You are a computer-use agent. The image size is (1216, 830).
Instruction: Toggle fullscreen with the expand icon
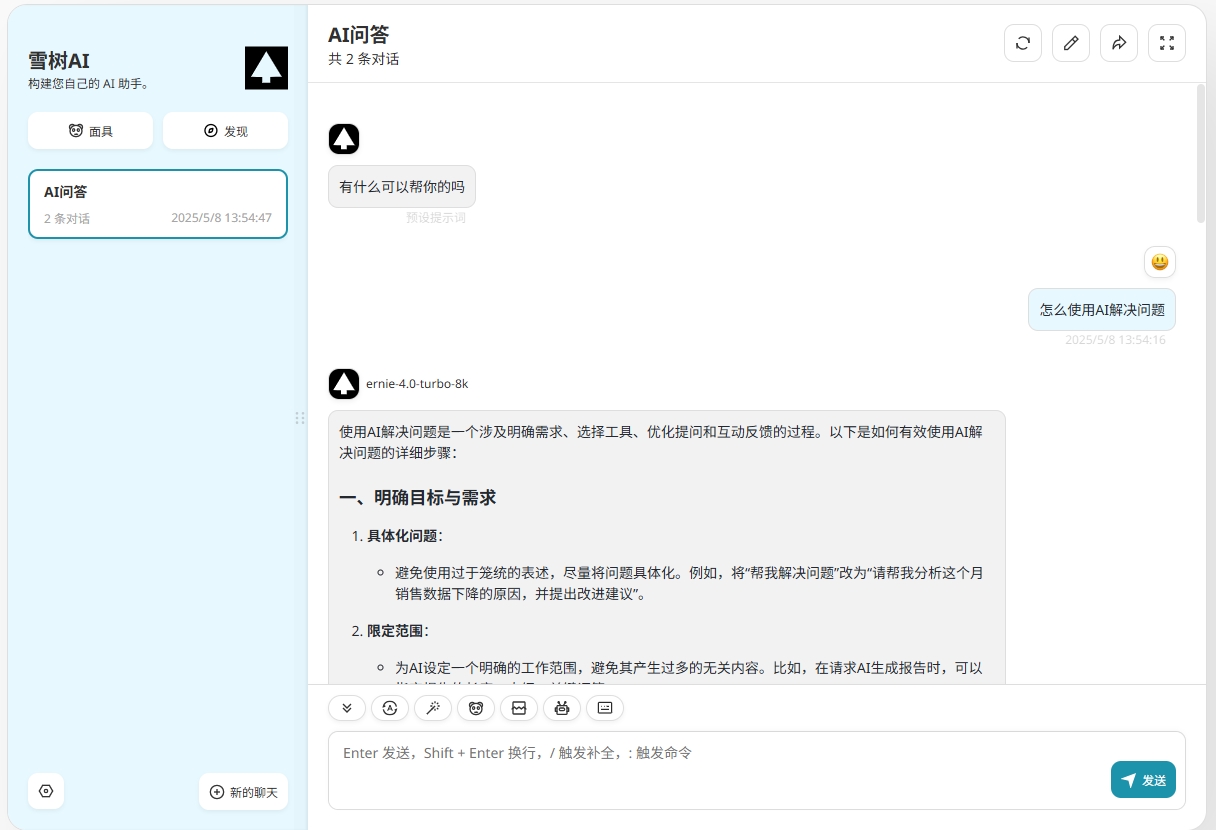1167,43
